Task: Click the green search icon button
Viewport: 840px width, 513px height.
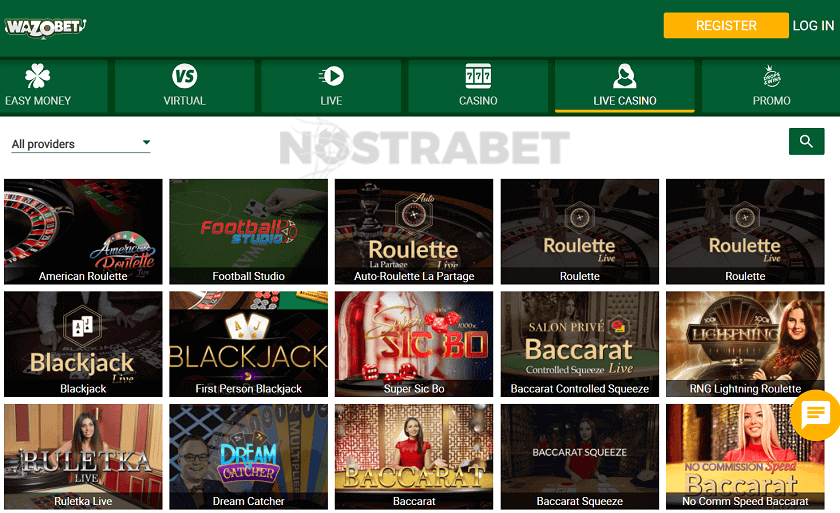Action: tap(806, 141)
